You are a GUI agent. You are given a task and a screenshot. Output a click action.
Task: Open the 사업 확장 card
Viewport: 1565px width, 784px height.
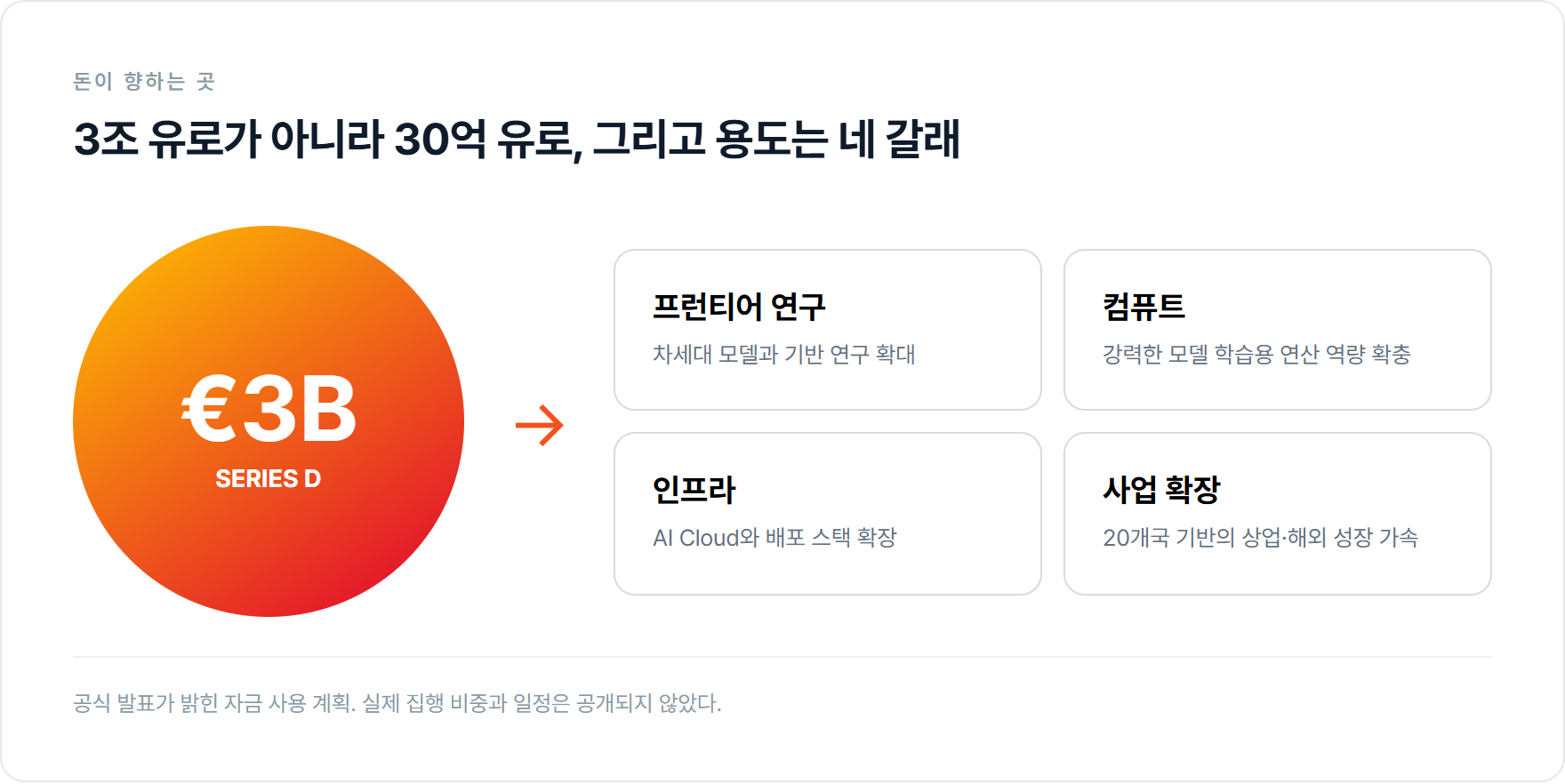(1278, 514)
